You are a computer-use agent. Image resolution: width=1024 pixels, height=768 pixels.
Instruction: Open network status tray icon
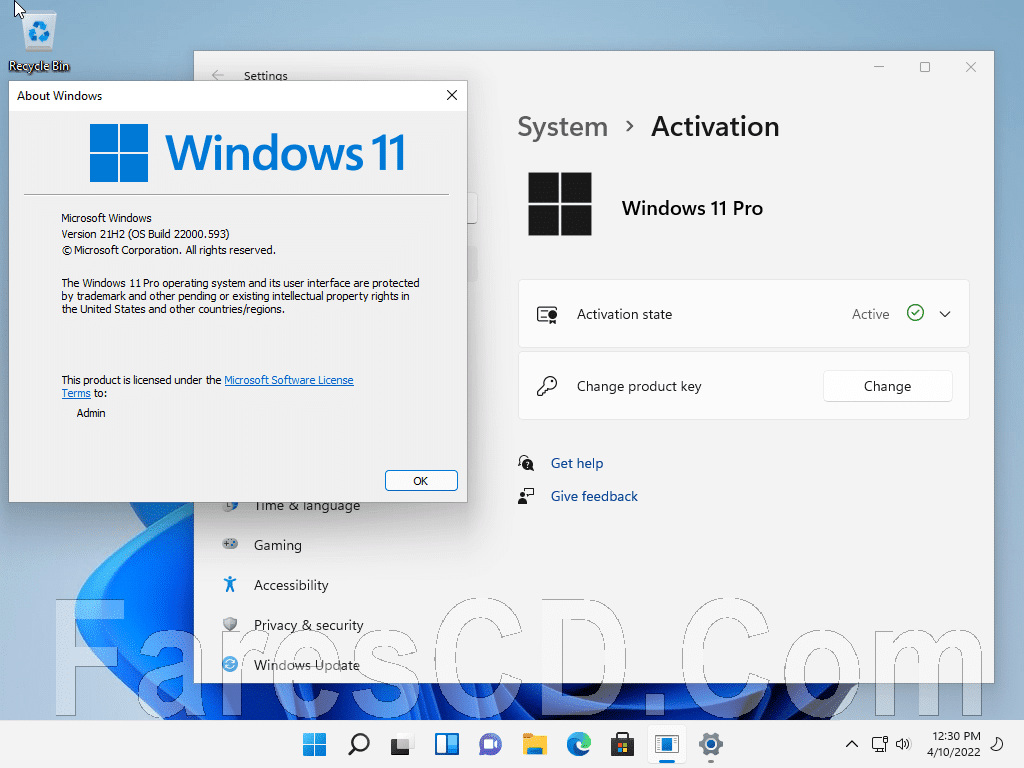tap(880, 744)
